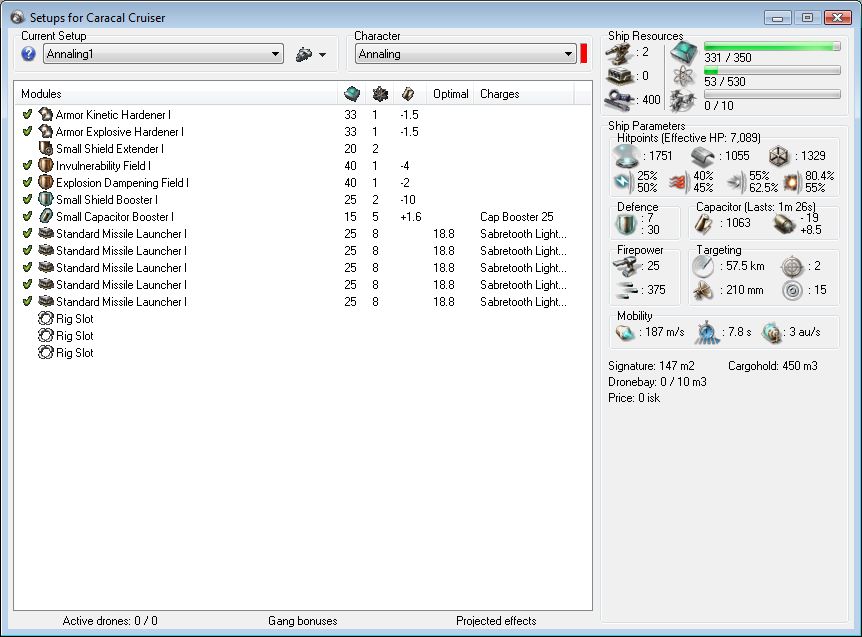862x637 pixels.
Task: Toggle the Invulnerability Field I active checkmark
Action: point(27,165)
